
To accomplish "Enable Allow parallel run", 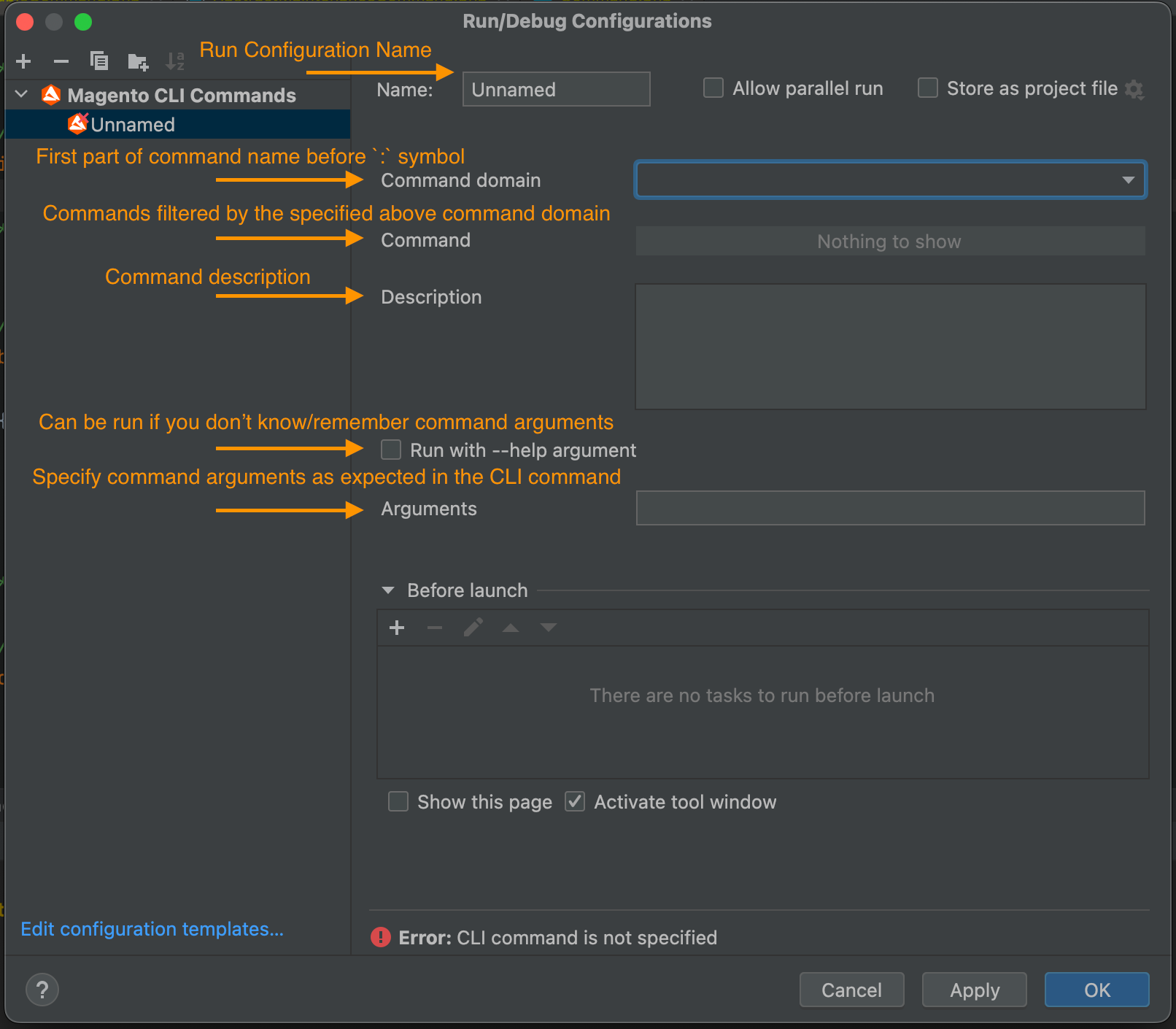I will pyautogui.click(x=713, y=88).
